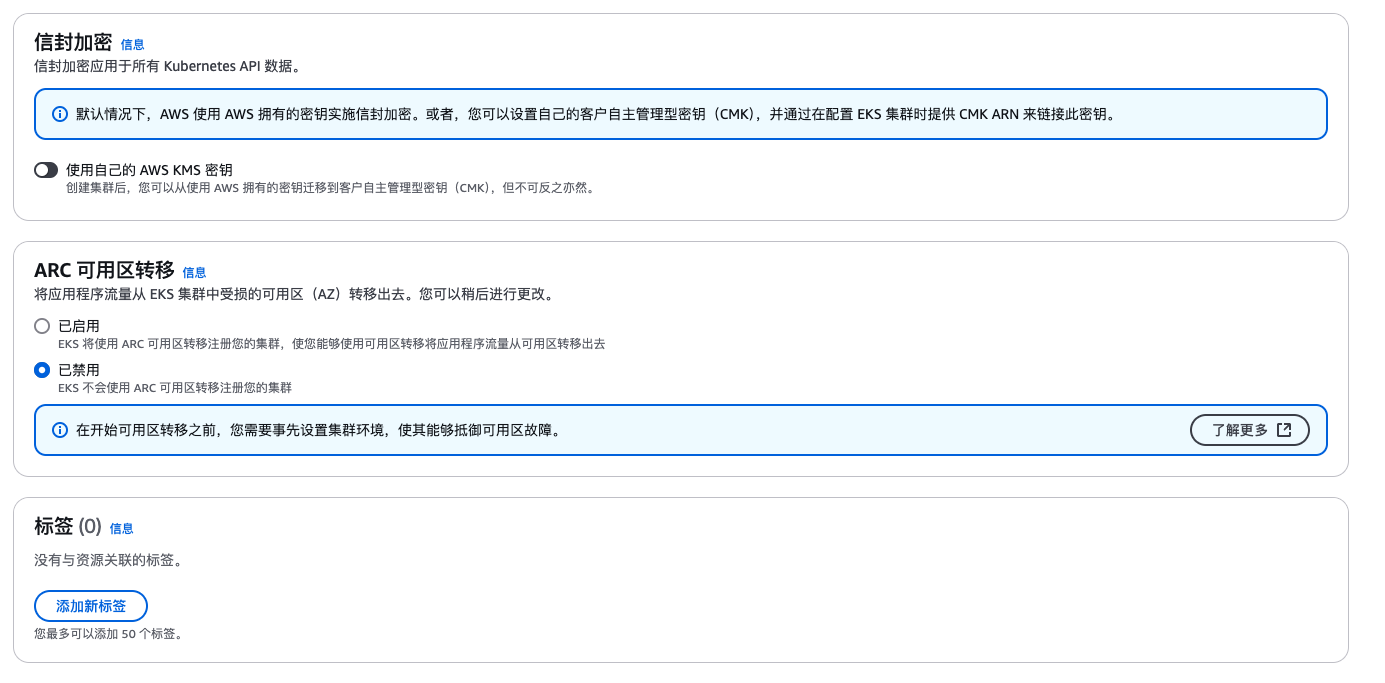Click the text 信封加密应用于所有 Kubernetes API 数据。
This screenshot has width=1385, height=683.
coord(167,66)
